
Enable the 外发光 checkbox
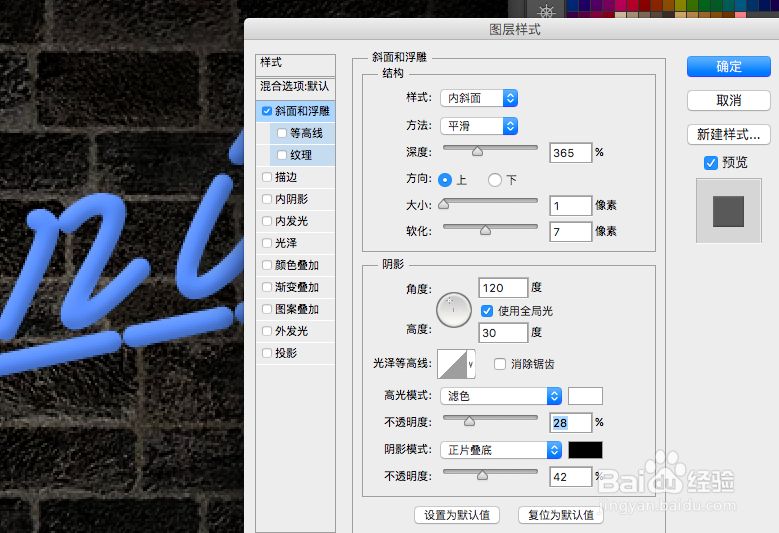tap(267, 331)
